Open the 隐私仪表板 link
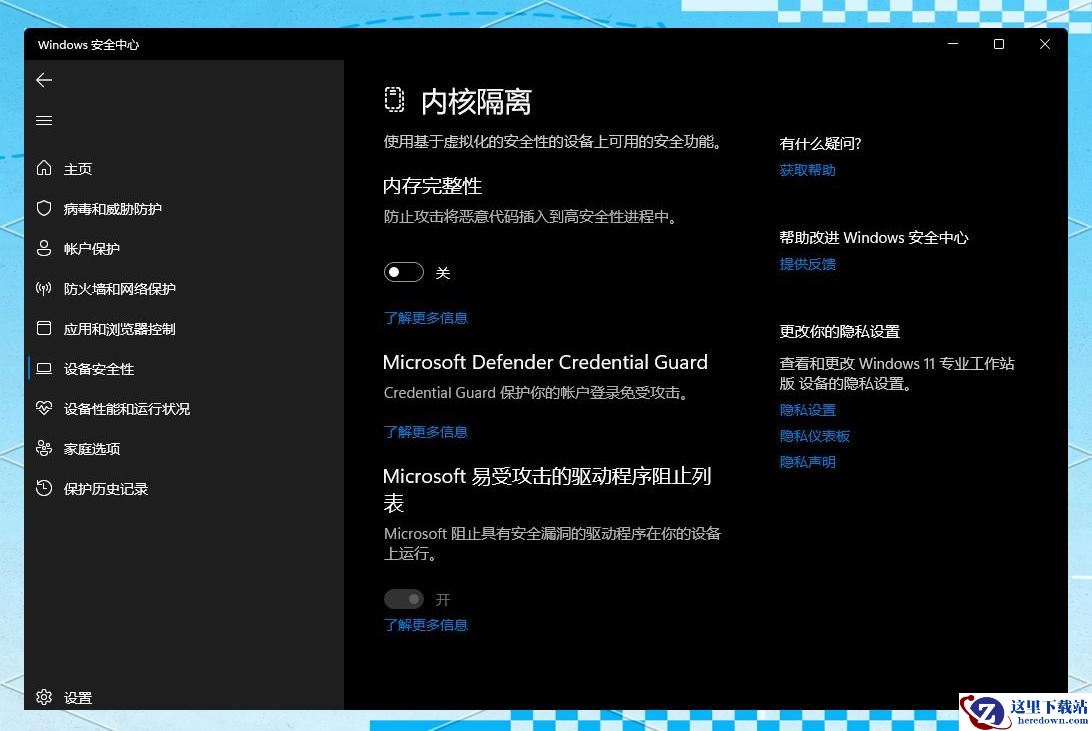 tap(814, 437)
